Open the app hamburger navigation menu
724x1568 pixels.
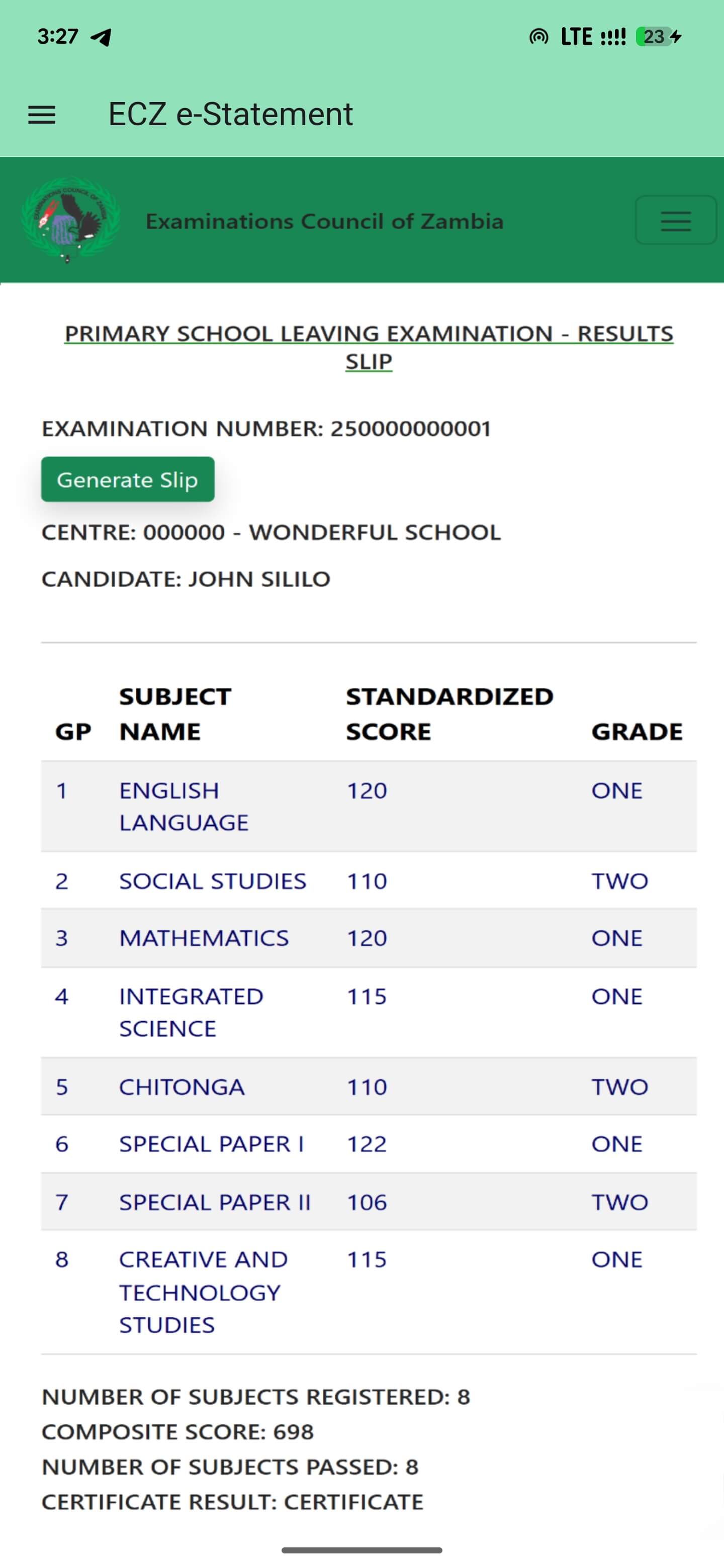[x=42, y=115]
